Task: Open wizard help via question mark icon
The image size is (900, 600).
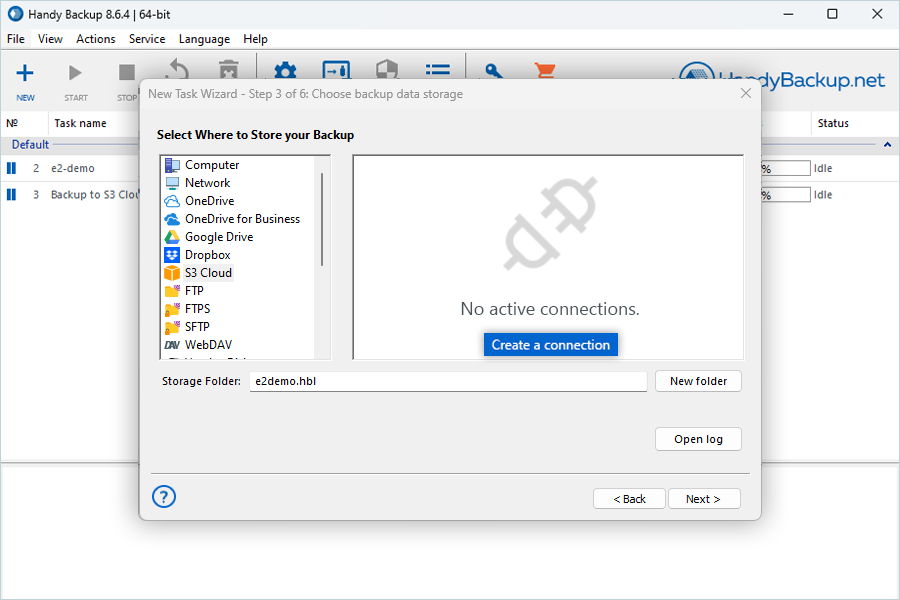Action: coord(164,497)
